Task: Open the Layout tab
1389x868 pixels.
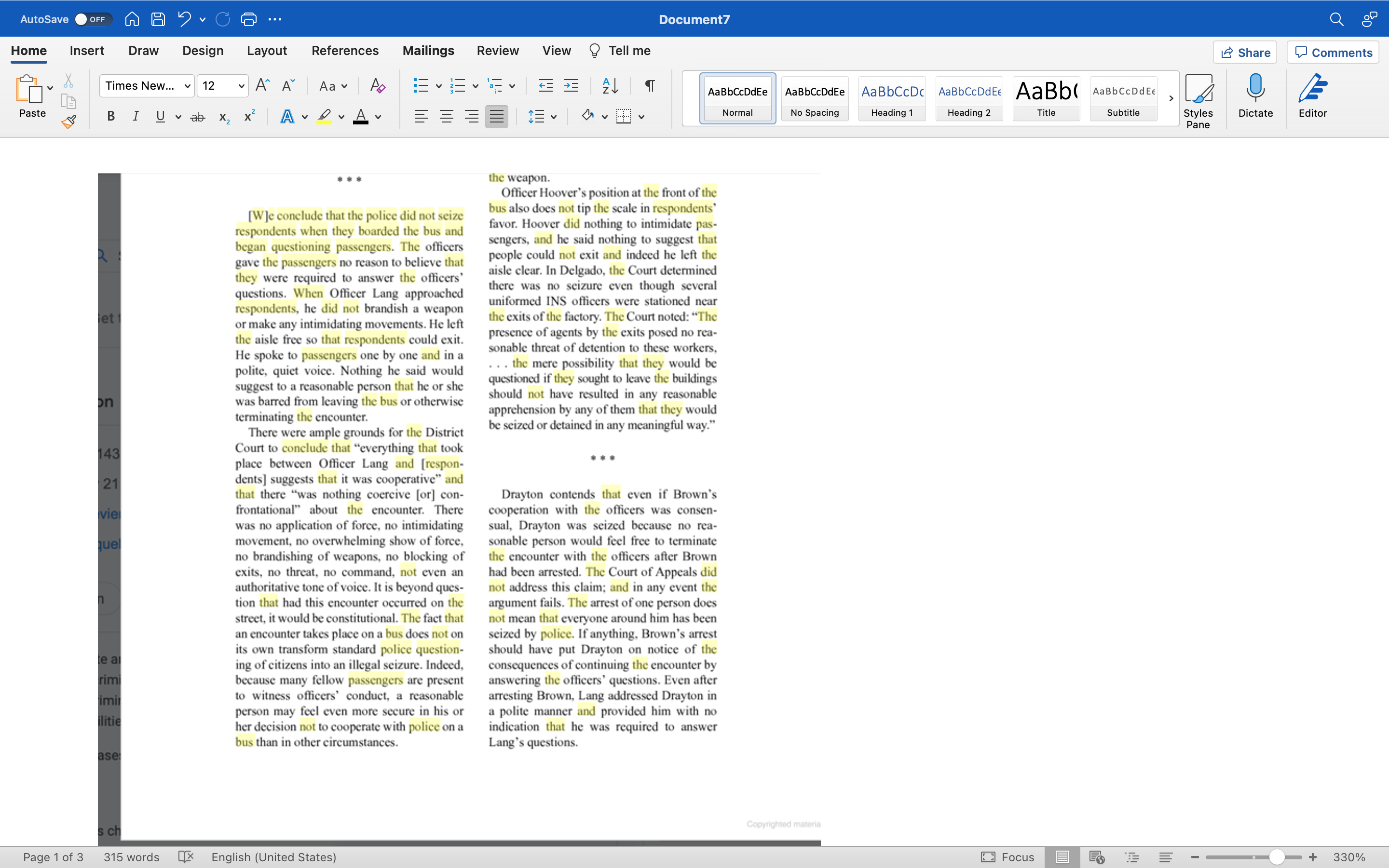Action: tap(267, 51)
